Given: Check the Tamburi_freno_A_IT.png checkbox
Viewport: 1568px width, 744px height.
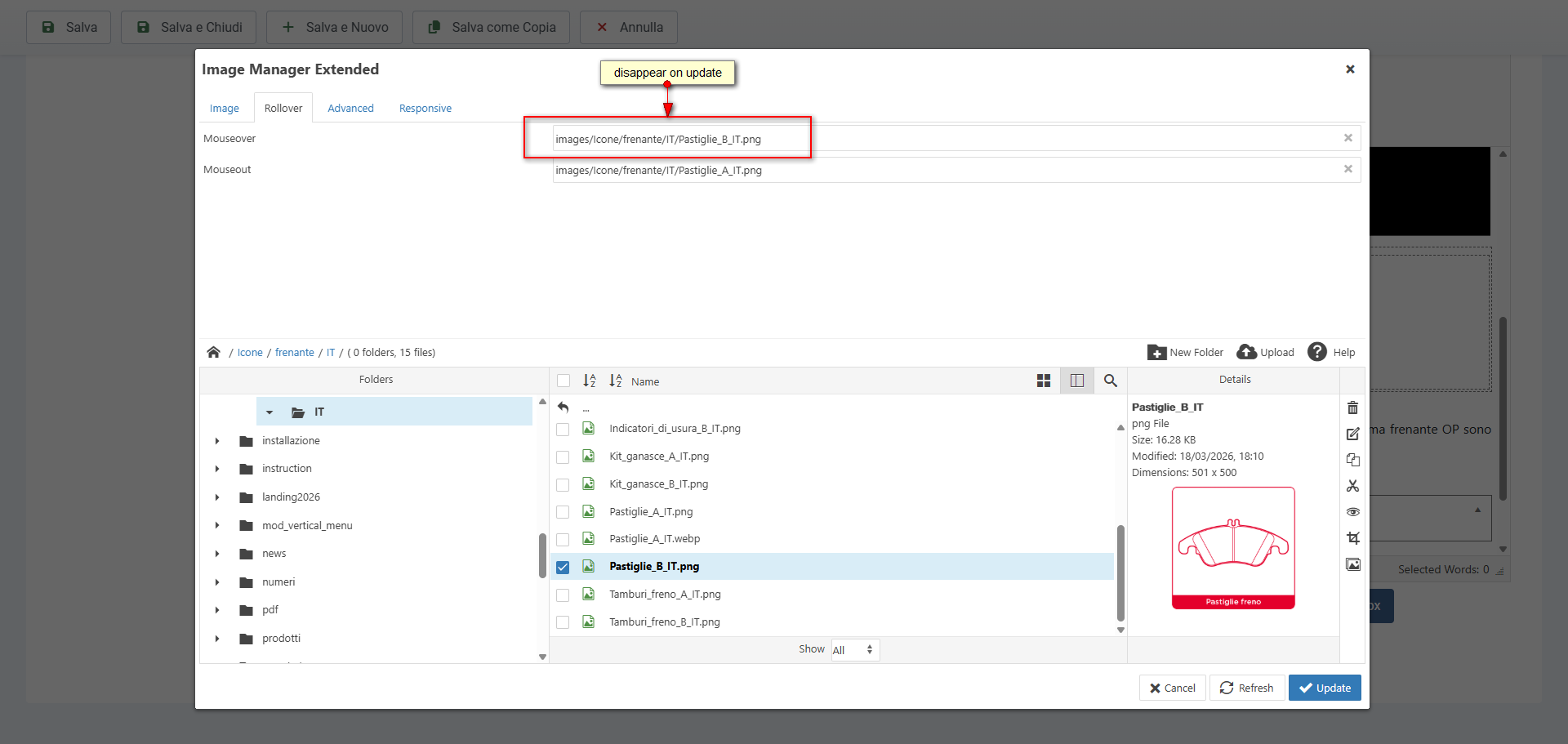Looking at the screenshot, I should [x=563, y=595].
